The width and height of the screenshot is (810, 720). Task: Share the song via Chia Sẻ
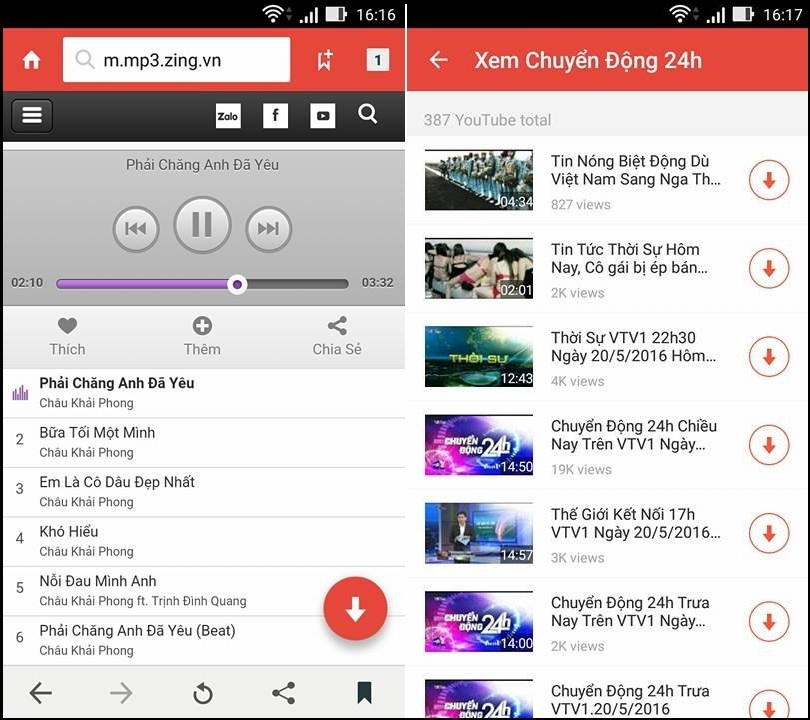tap(337, 336)
